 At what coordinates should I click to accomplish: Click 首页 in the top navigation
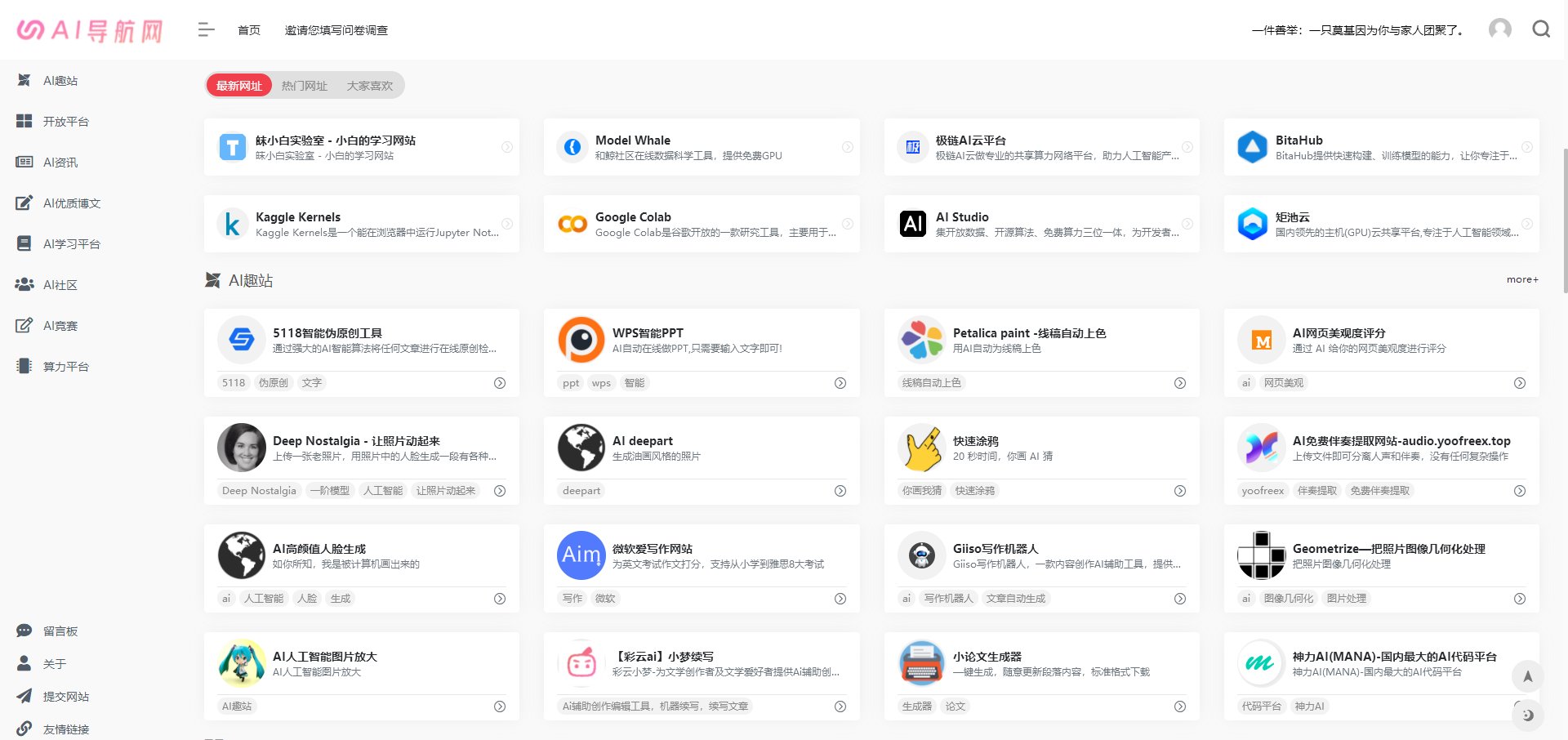[x=249, y=30]
